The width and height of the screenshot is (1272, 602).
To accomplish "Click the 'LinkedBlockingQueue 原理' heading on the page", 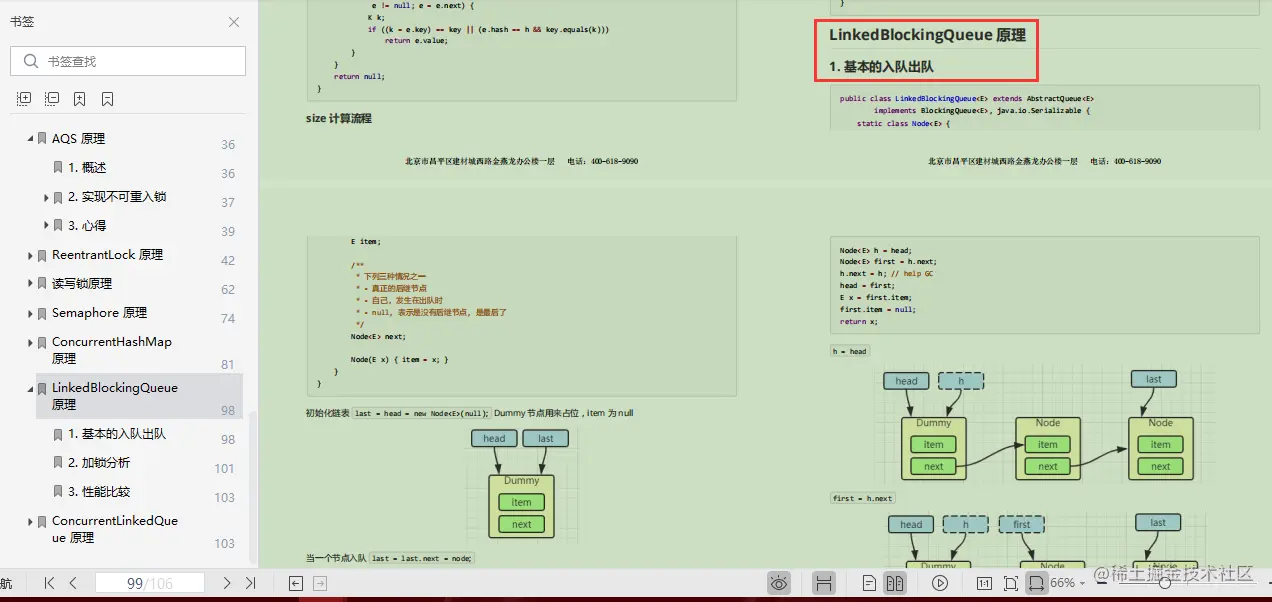I will coord(927,35).
